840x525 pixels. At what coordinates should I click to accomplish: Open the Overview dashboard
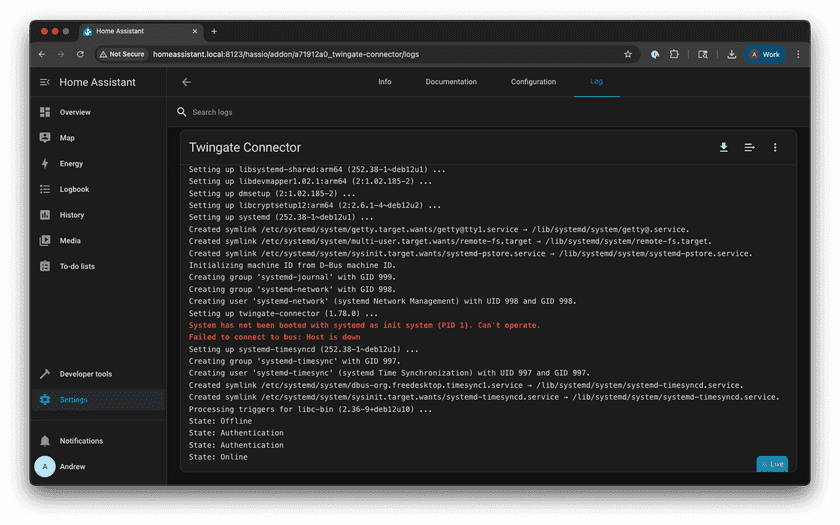[x=75, y=112]
